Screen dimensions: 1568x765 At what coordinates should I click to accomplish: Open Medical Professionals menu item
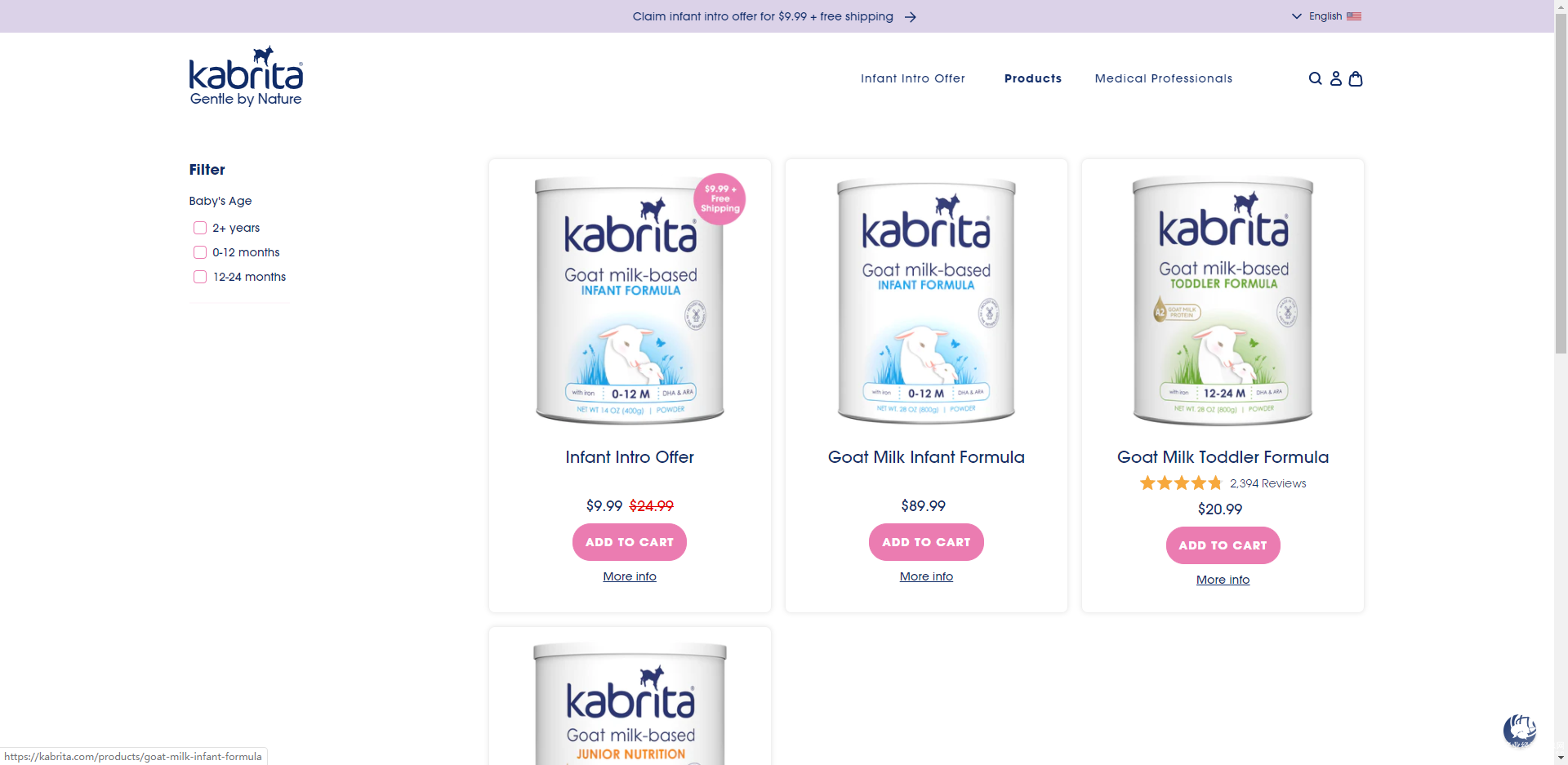click(x=1164, y=78)
